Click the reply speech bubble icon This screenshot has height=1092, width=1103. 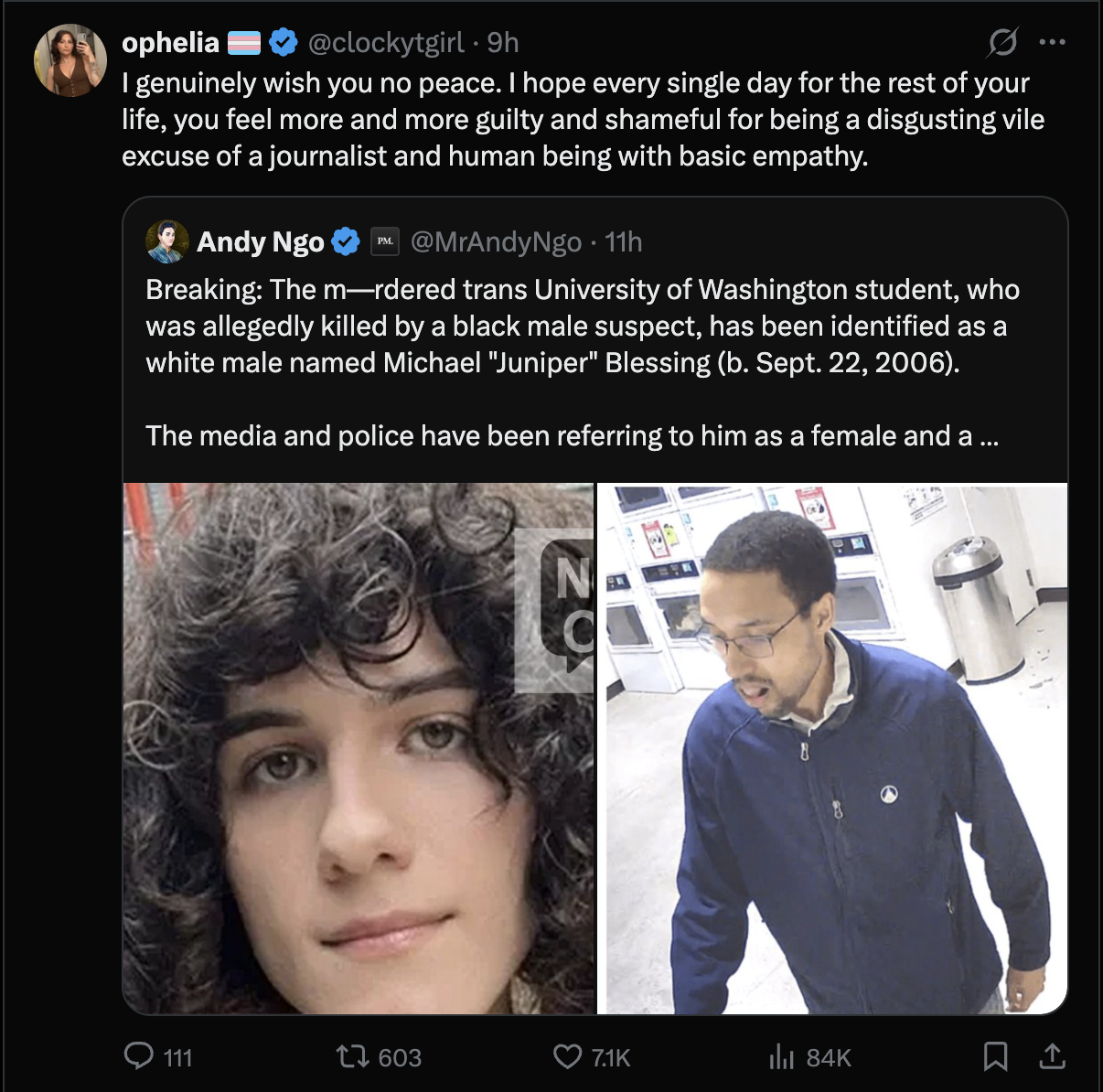pos(139,1056)
